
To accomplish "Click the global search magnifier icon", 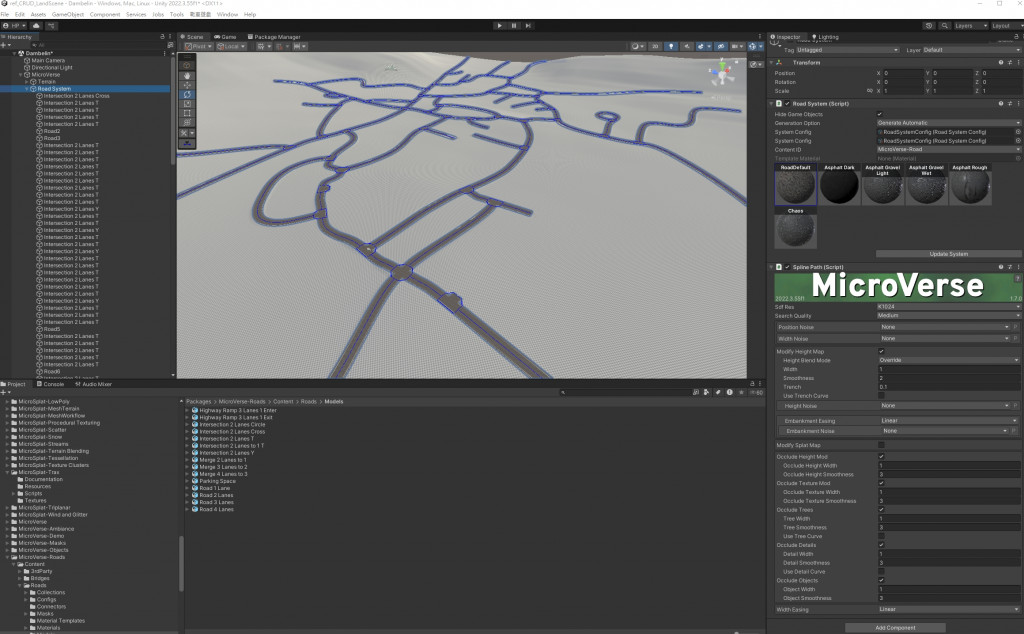I will [x=944, y=25].
